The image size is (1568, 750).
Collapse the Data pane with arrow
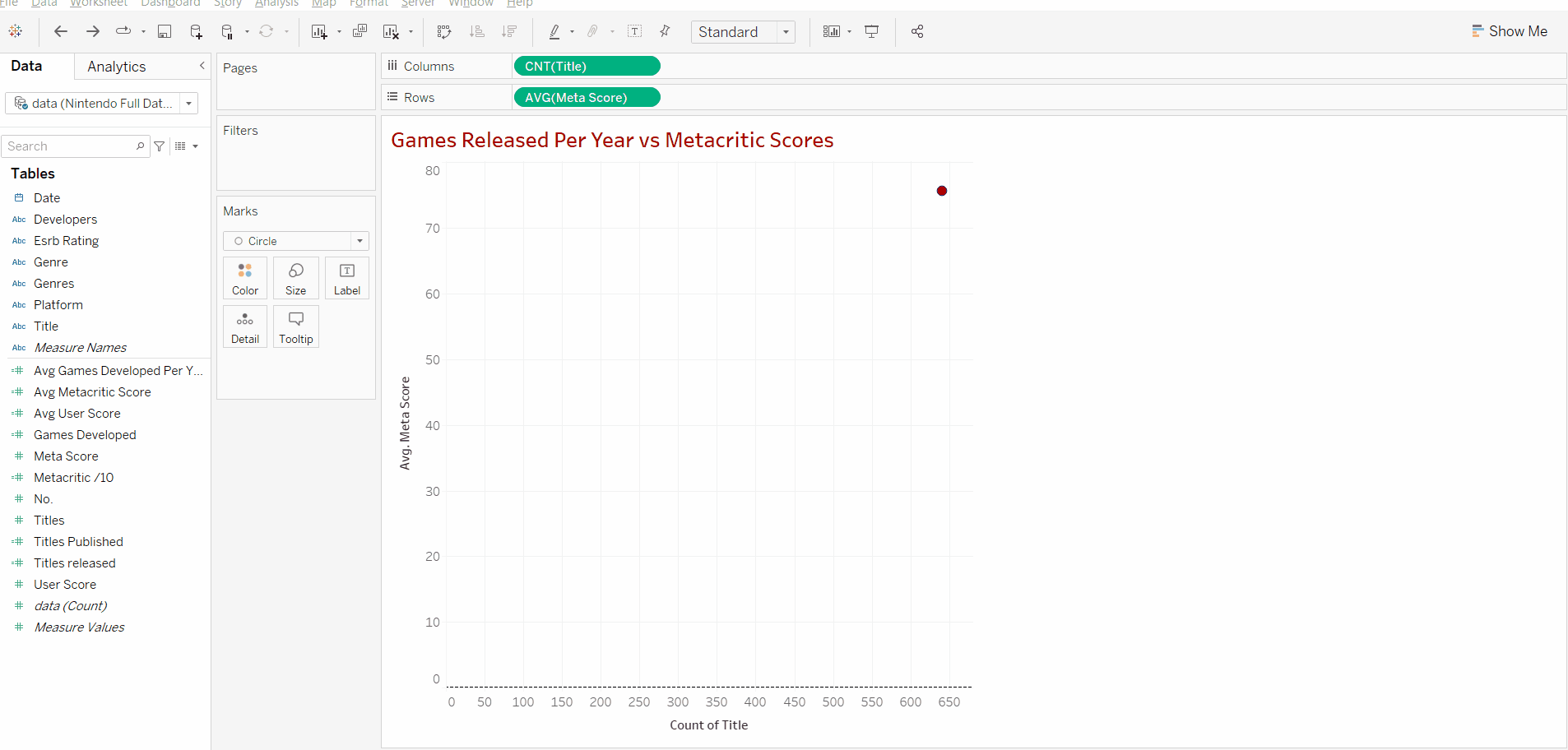(202, 66)
